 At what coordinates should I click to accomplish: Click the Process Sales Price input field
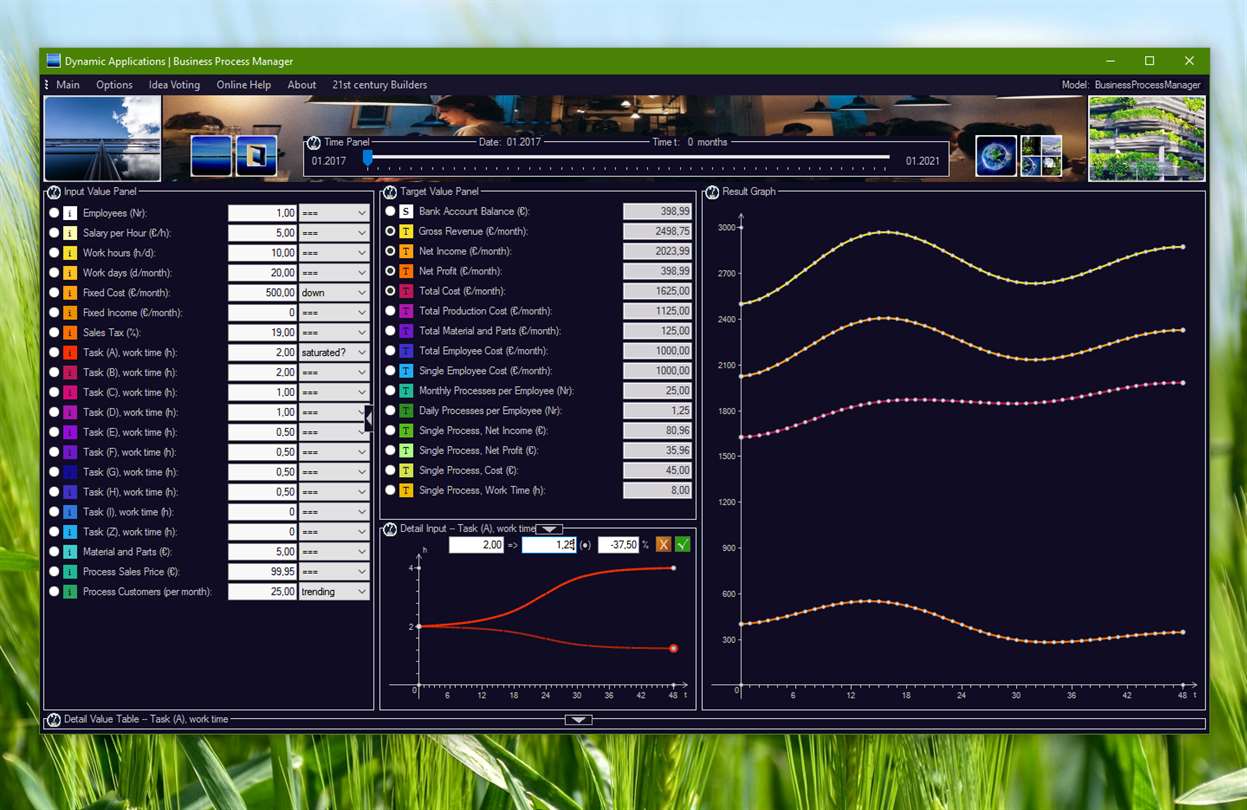click(x=262, y=572)
